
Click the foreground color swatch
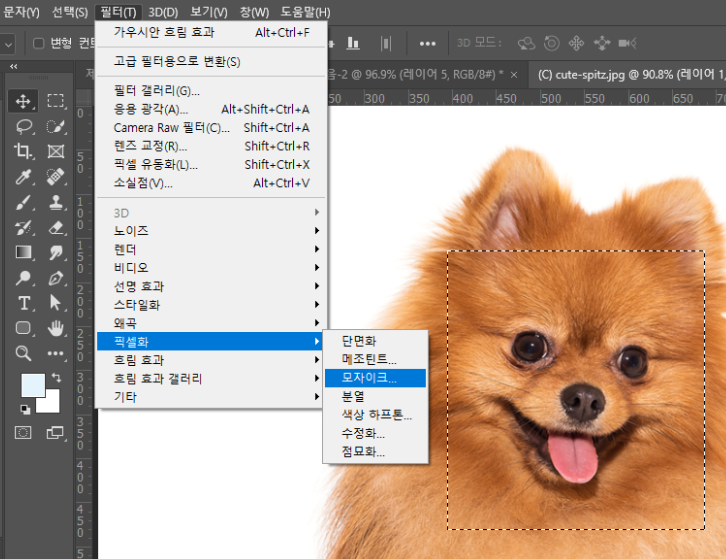point(33,385)
